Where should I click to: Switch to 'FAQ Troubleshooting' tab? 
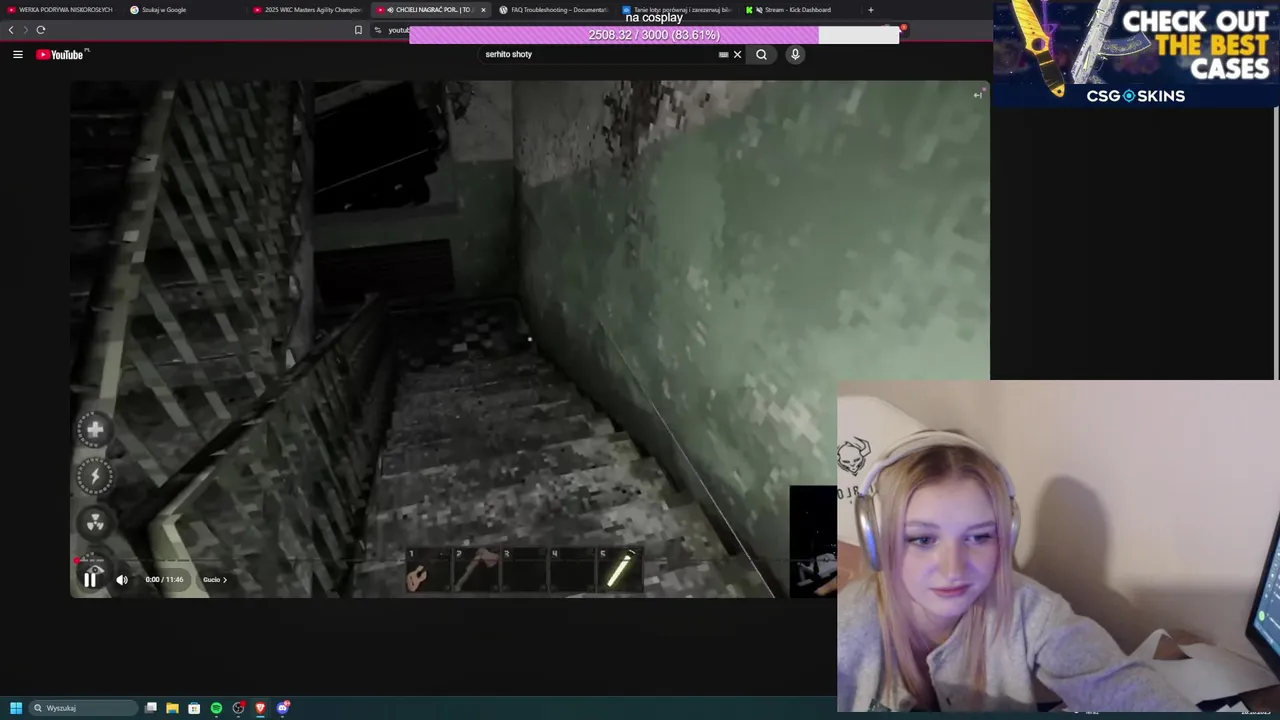coord(553,10)
